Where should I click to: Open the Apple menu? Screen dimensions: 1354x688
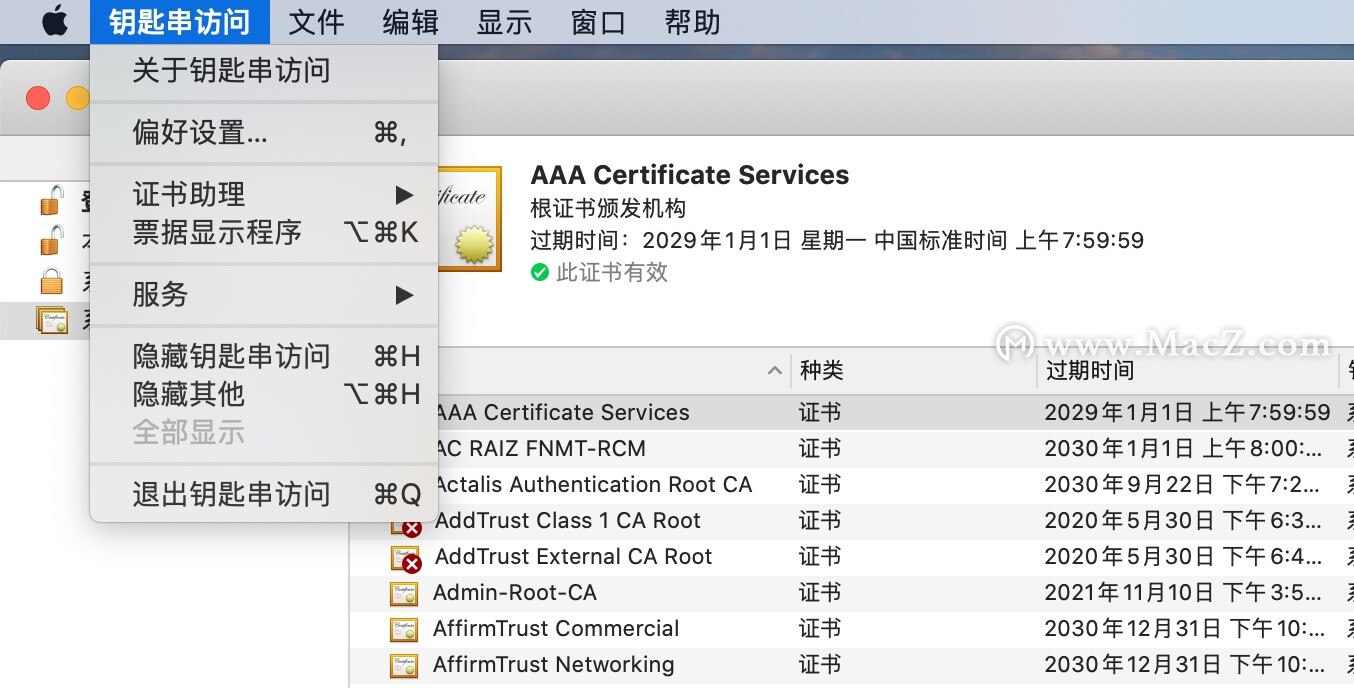pyautogui.click(x=55, y=21)
